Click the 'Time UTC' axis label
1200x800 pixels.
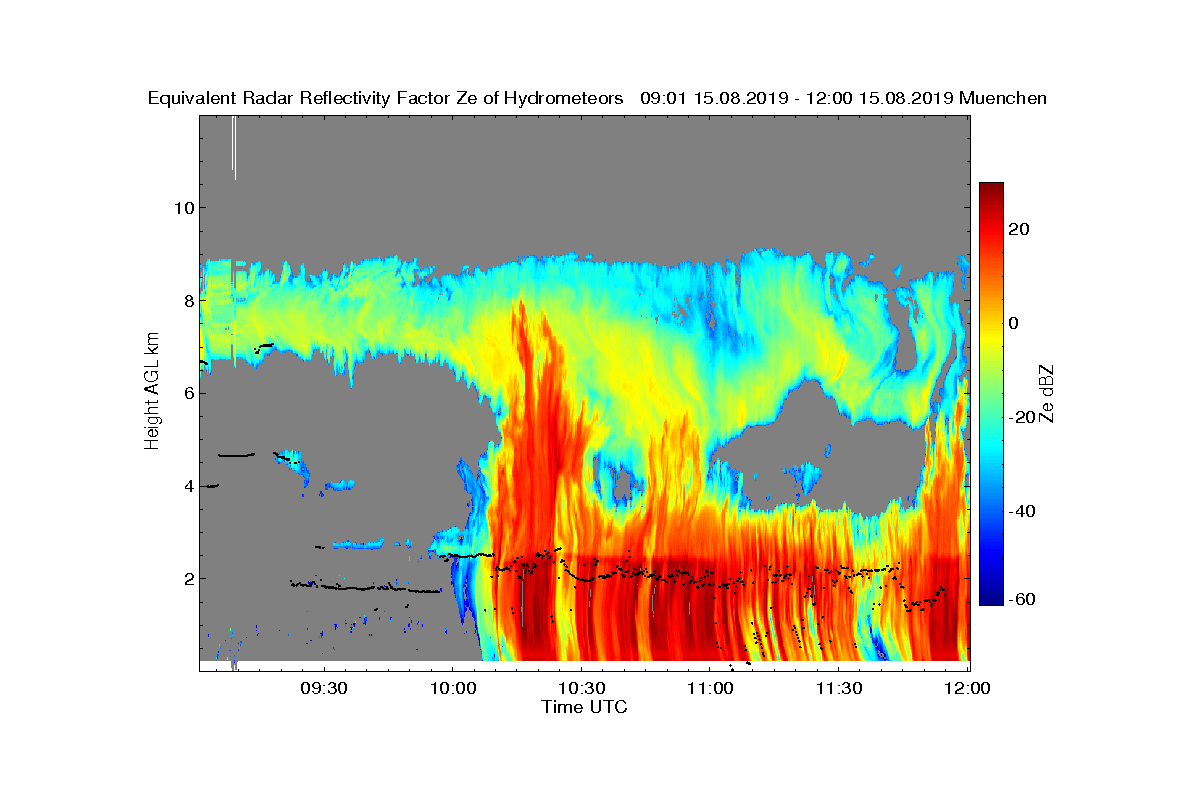tap(585, 707)
